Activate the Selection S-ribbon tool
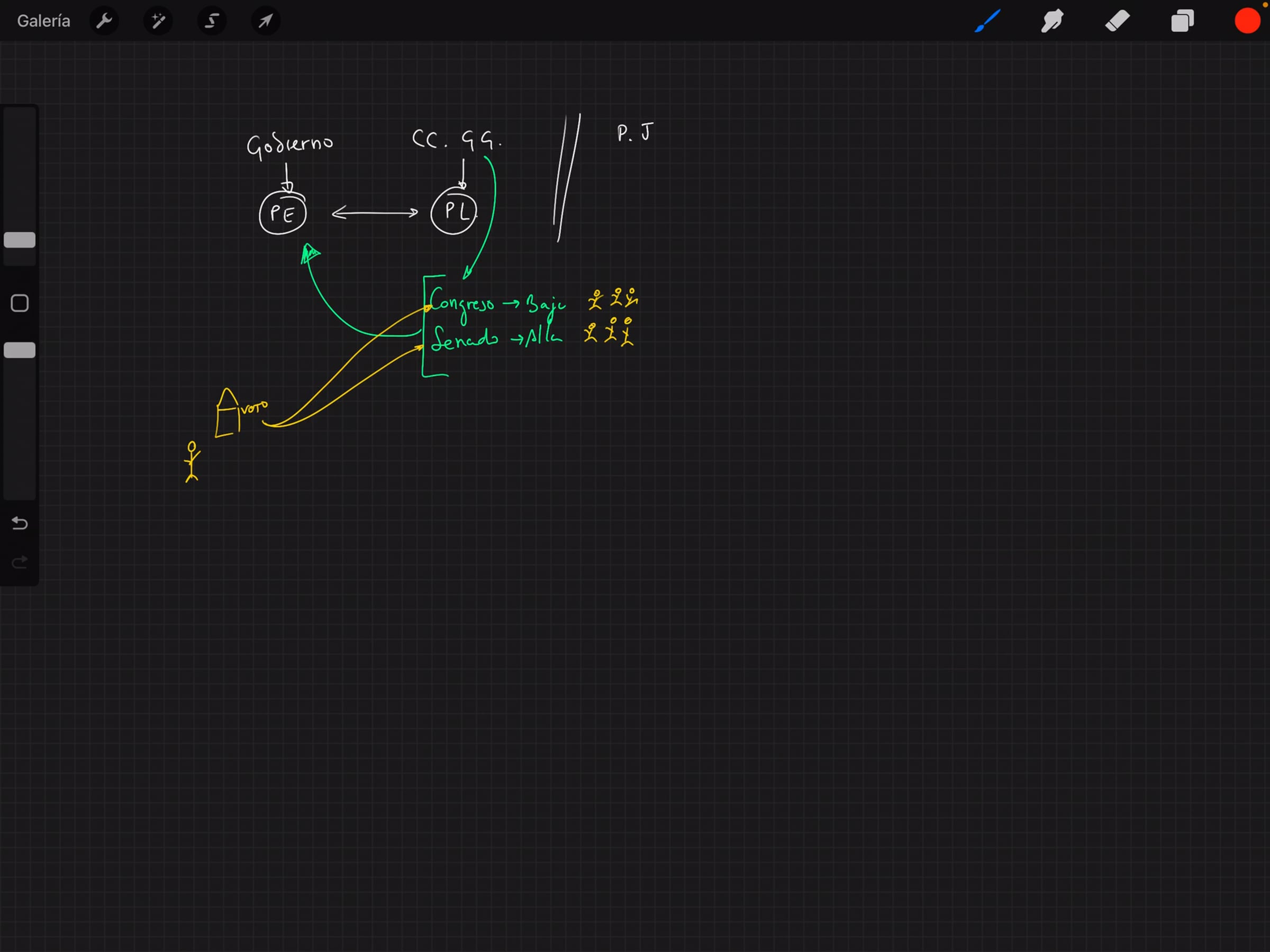The width and height of the screenshot is (1270, 952). point(212,21)
